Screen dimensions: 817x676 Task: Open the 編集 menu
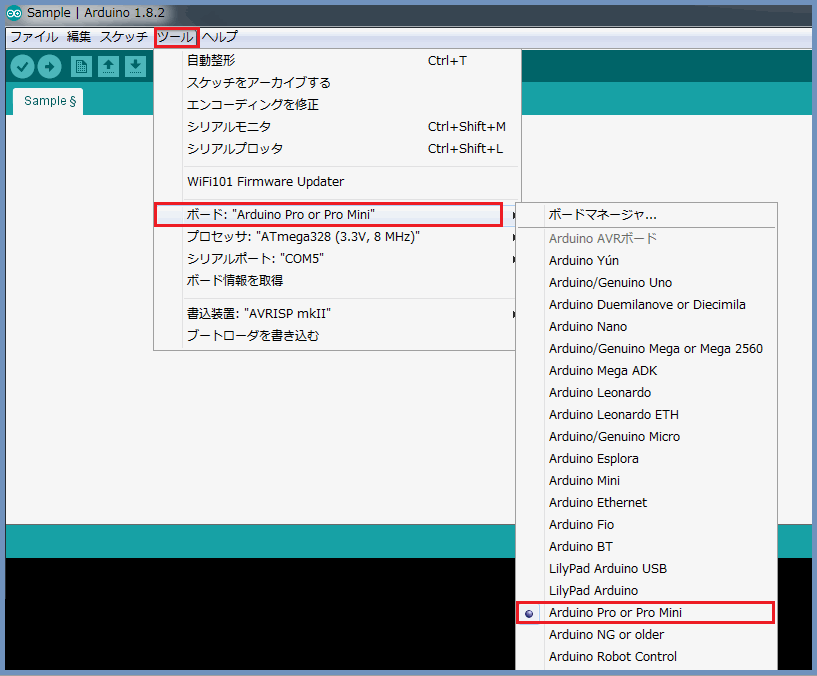[79, 37]
